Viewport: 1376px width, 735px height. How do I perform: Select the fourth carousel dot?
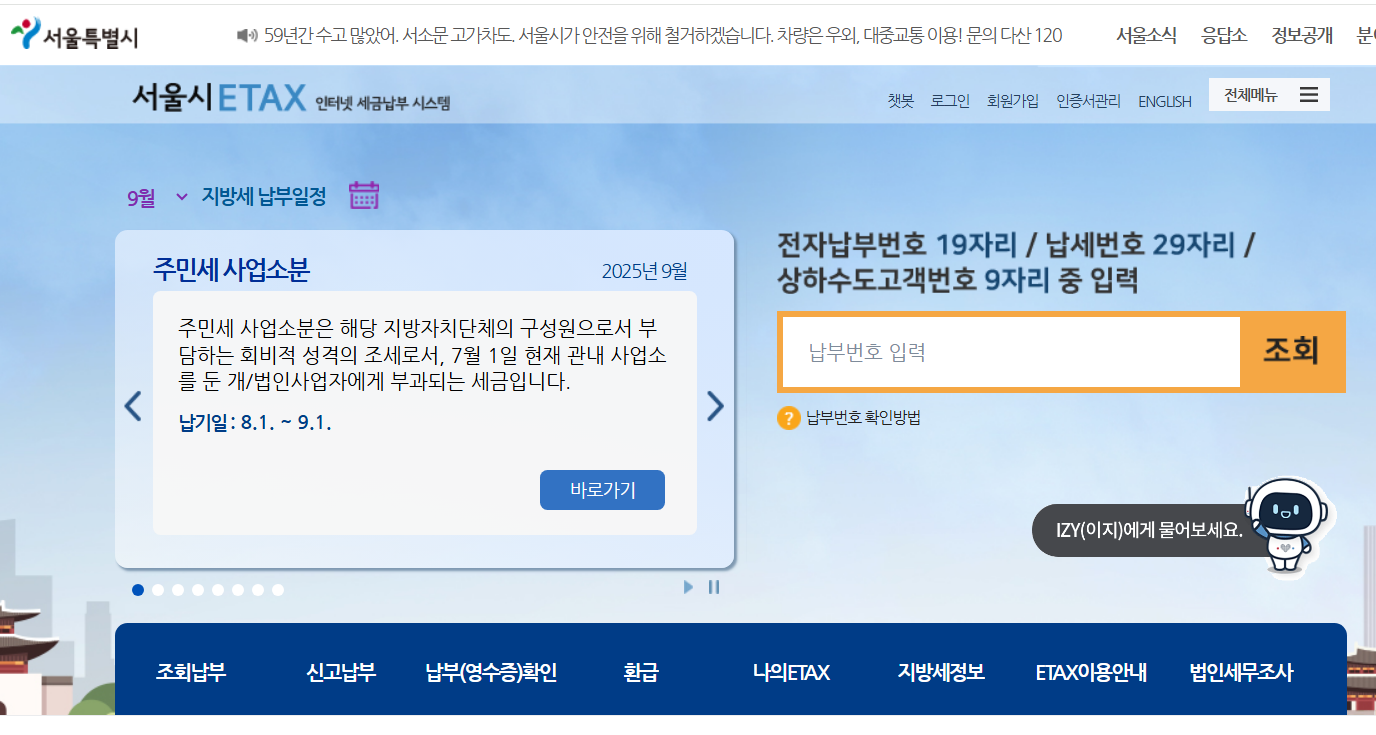click(x=198, y=590)
